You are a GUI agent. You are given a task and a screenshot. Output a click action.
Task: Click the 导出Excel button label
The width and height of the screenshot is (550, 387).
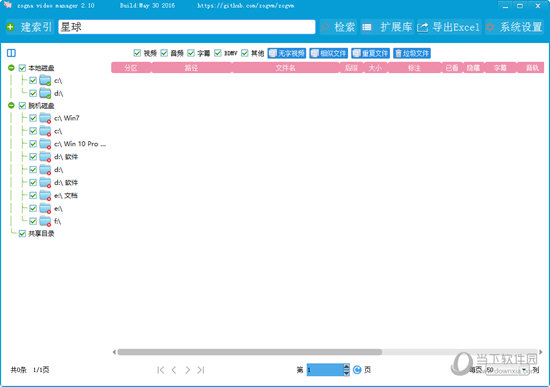click(x=456, y=27)
